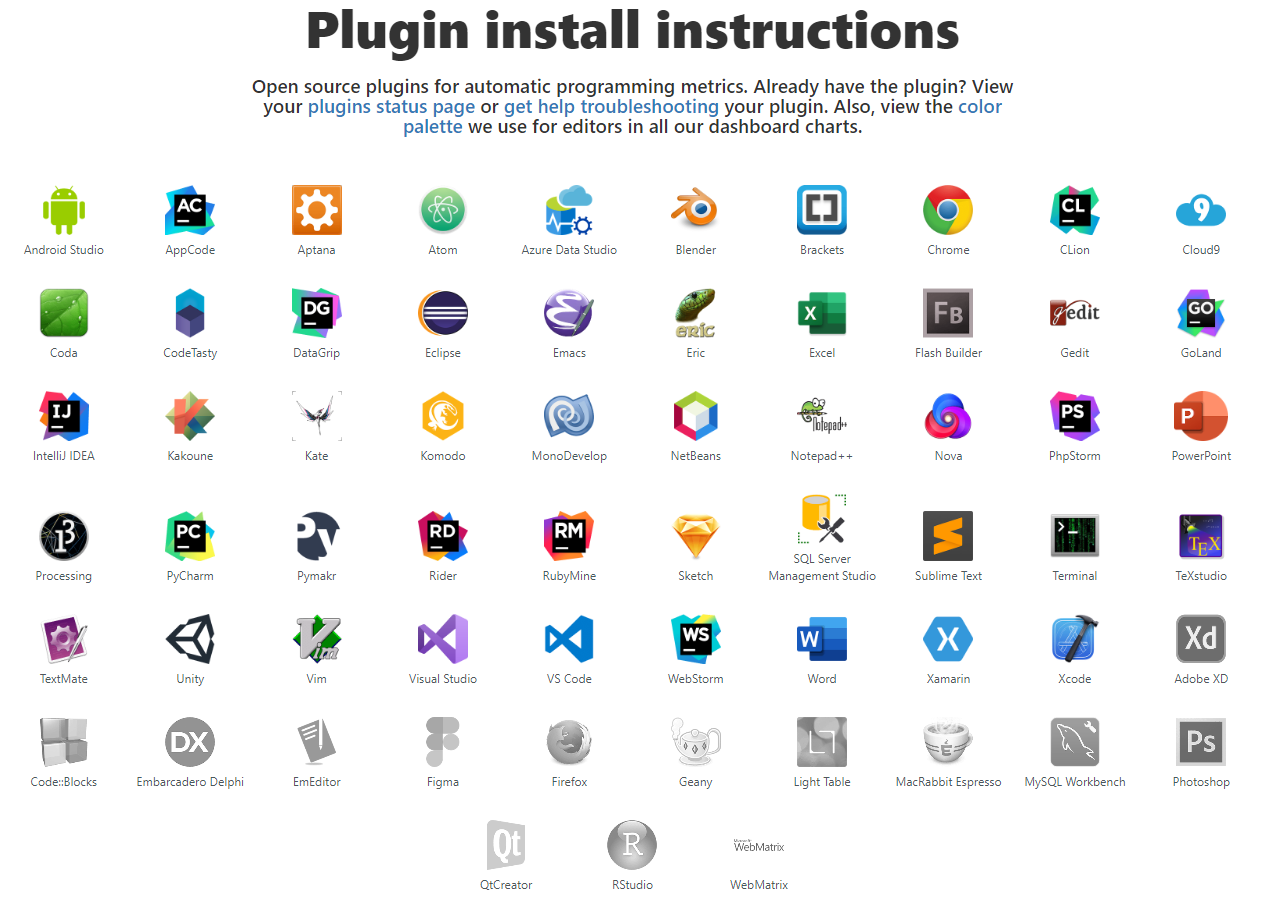Select the Xcode hammer icon
The width and height of the screenshot is (1272, 917).
click(1075, 639)
